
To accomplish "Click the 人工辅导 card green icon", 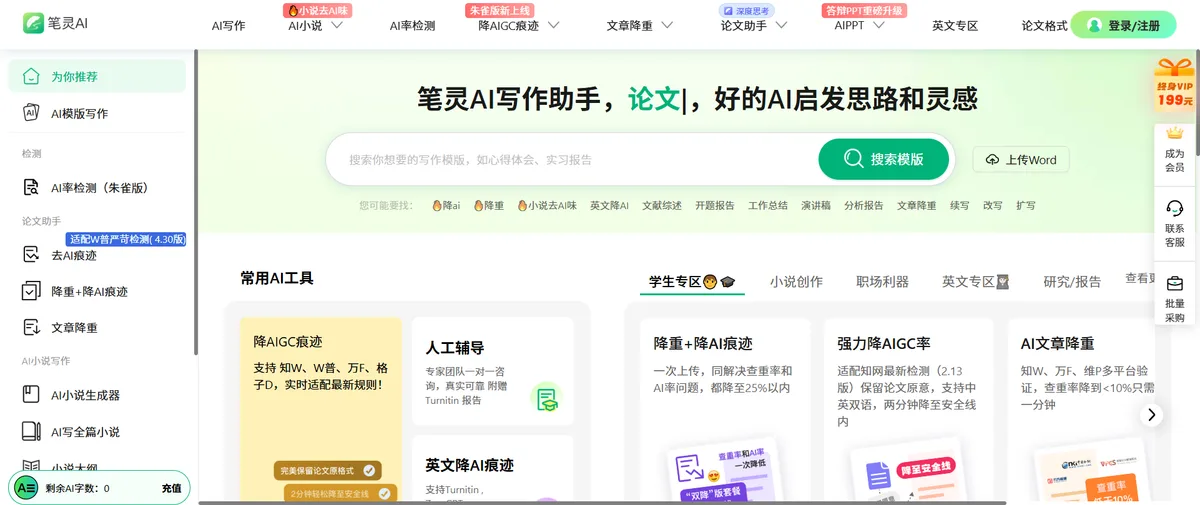I will tap(546, 399).
